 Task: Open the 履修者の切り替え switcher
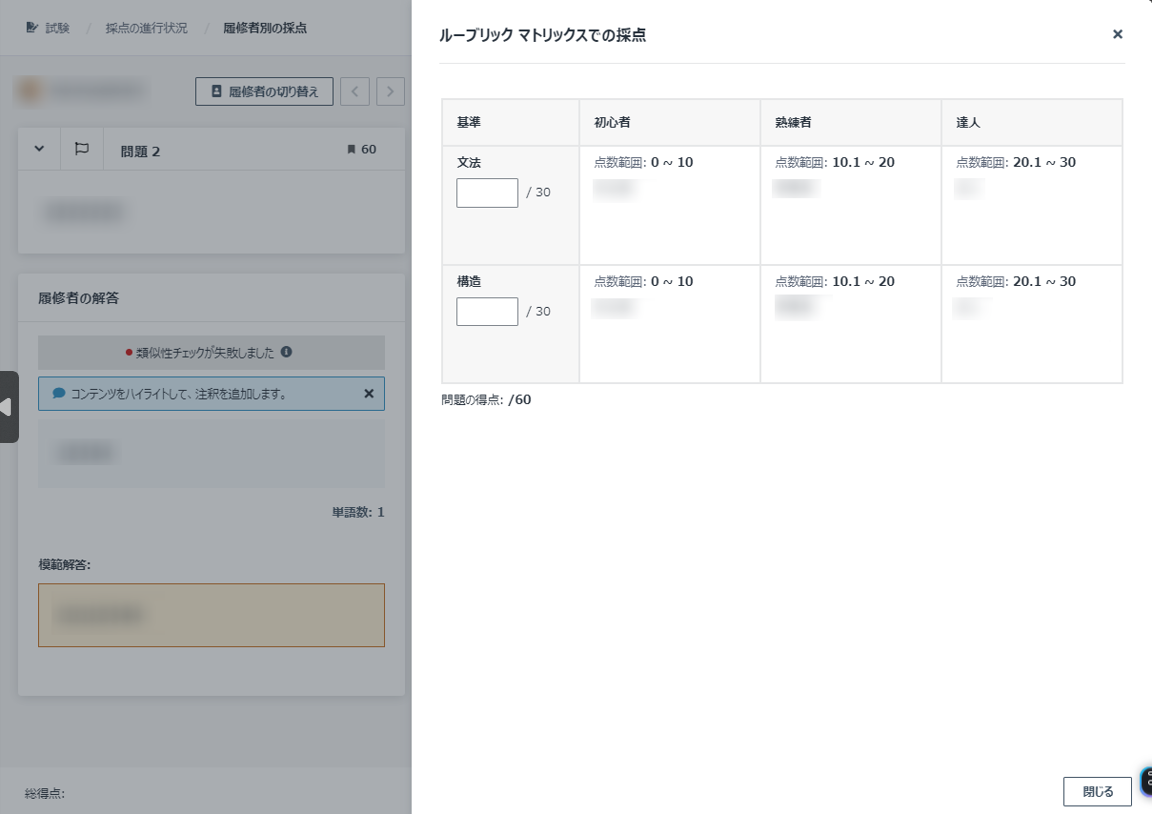click(x=264, y=92)
